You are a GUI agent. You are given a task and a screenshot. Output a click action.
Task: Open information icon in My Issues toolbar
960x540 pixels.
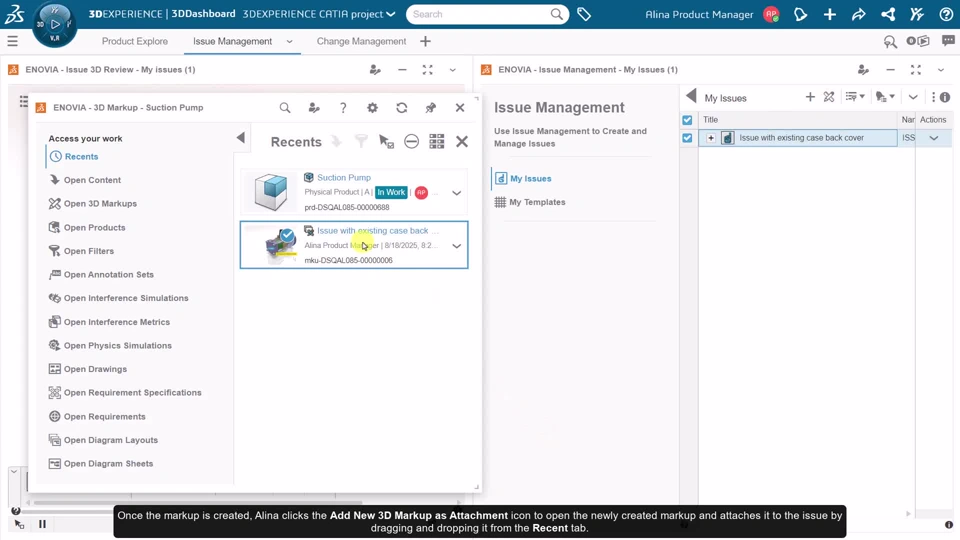tap(945, 97)
